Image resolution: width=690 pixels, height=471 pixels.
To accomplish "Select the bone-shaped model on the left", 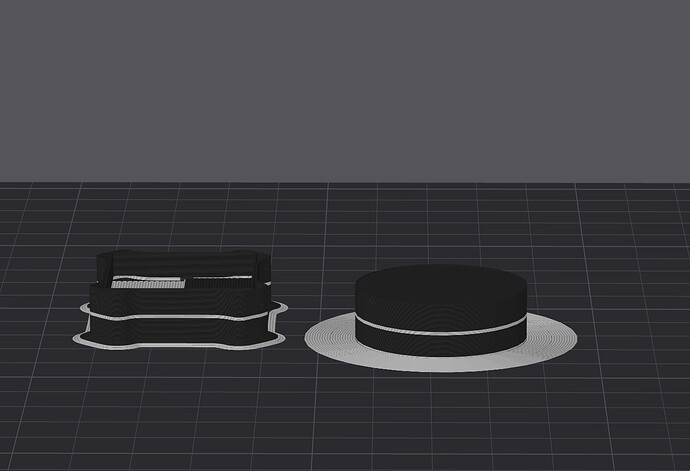I will pos(180,299).
